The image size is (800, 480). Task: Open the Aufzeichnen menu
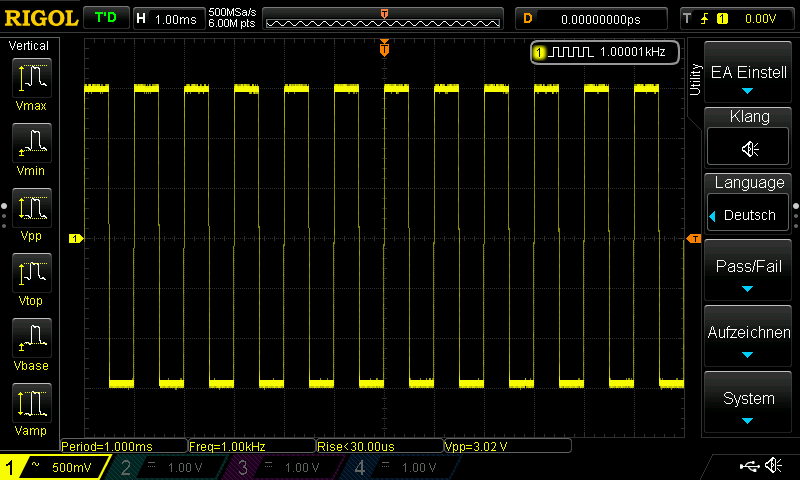tap(749, 338)
